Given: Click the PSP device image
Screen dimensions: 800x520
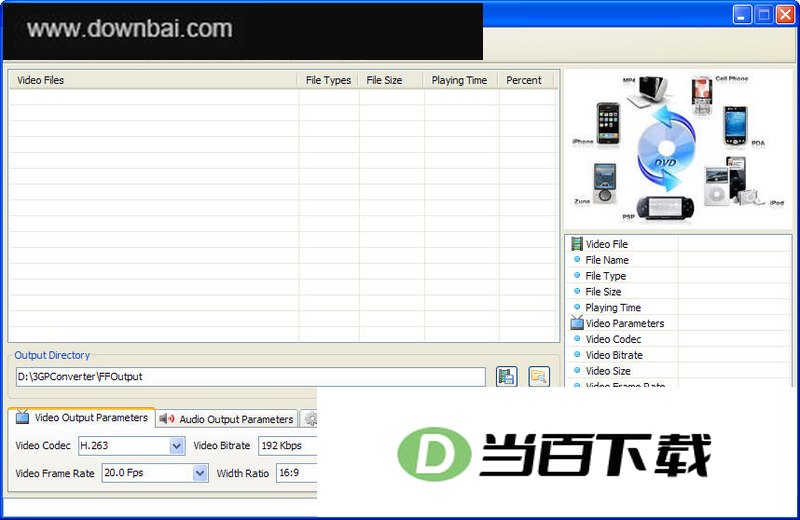Looking at the screenshot, I should pyautogui.click(x=666, y=208).
